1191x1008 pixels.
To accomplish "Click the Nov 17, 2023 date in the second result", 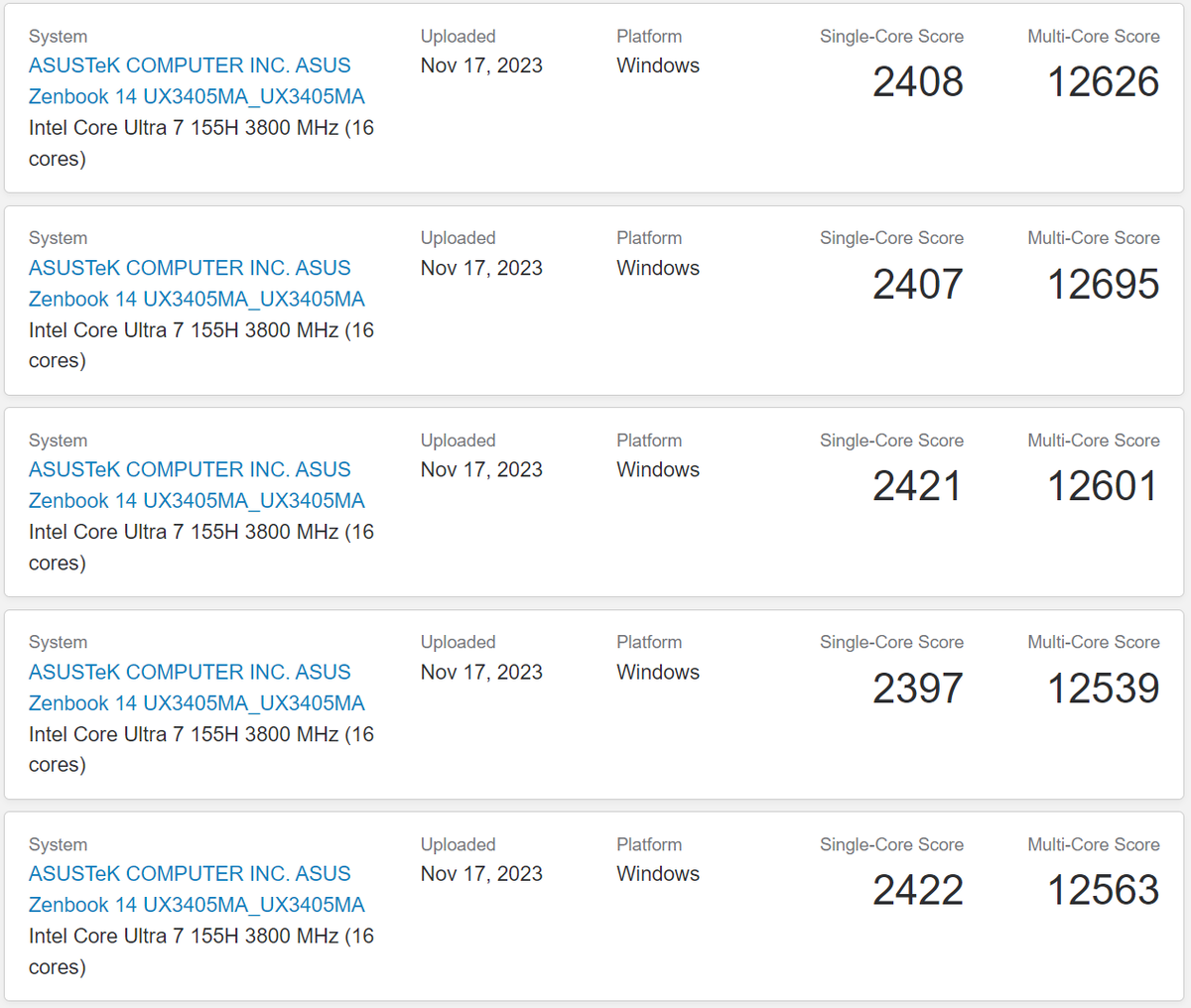I will pos(481,268).
